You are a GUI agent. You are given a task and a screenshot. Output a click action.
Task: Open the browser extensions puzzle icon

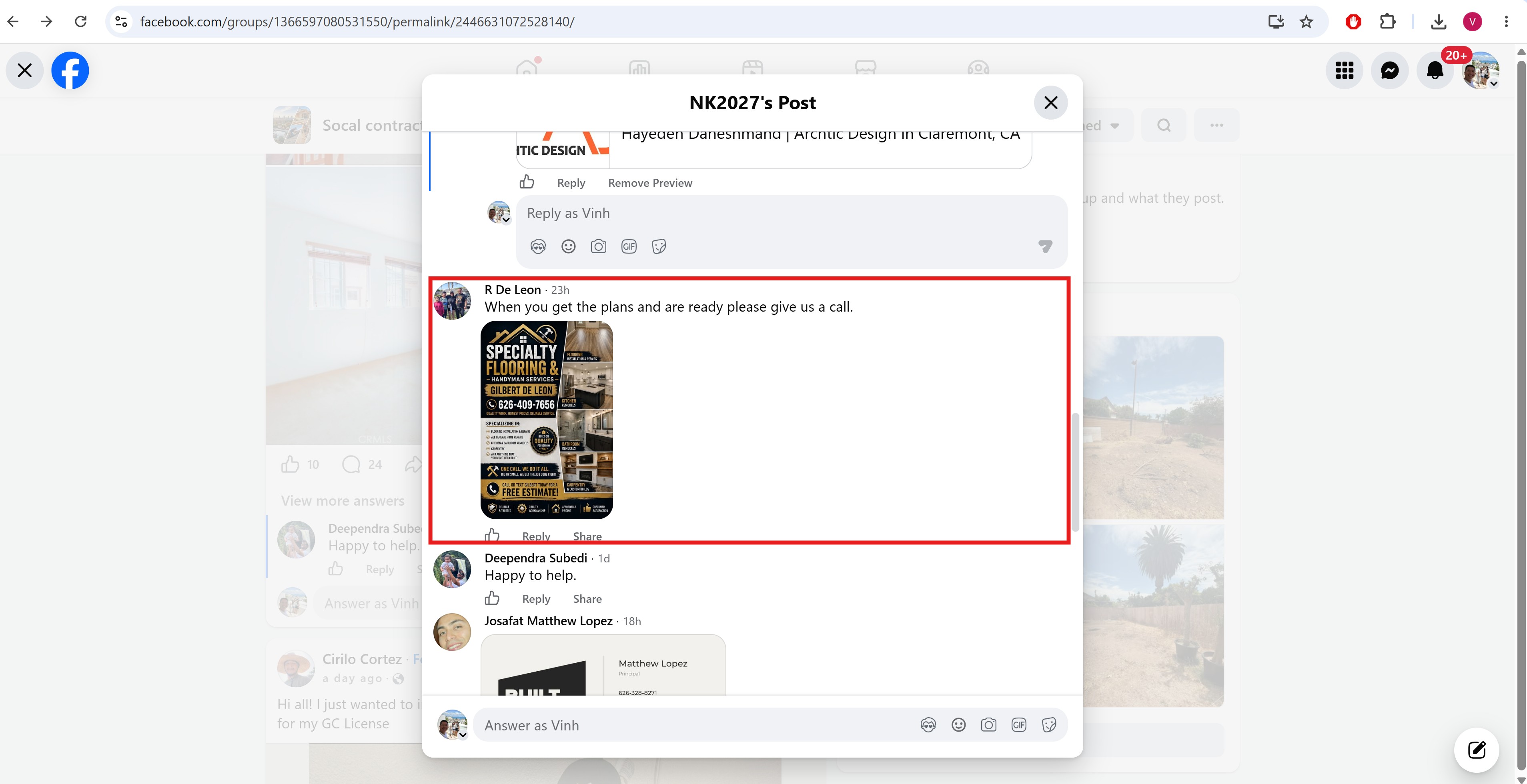[1388, 22]
